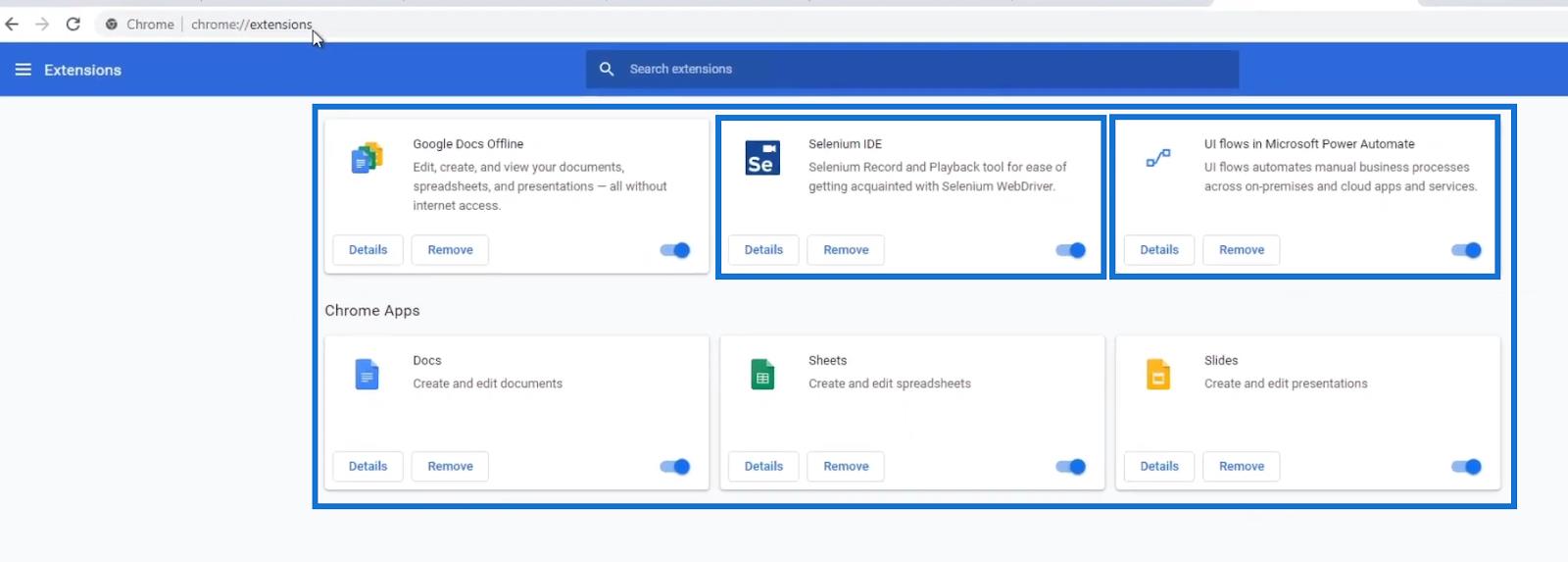The width and height of the screenshot is (1568, 562).
Task: Open Details for Selenium IDE
Action: (763, 250)
